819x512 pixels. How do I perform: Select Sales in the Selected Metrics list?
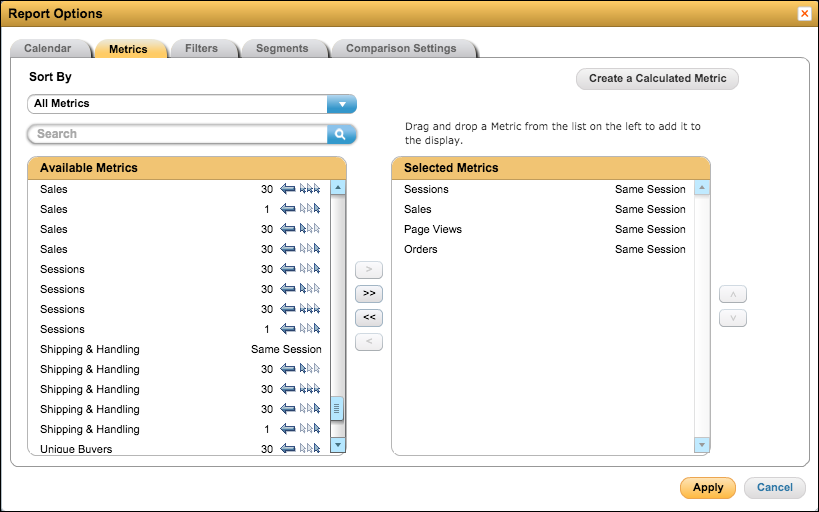click(544, 209)
